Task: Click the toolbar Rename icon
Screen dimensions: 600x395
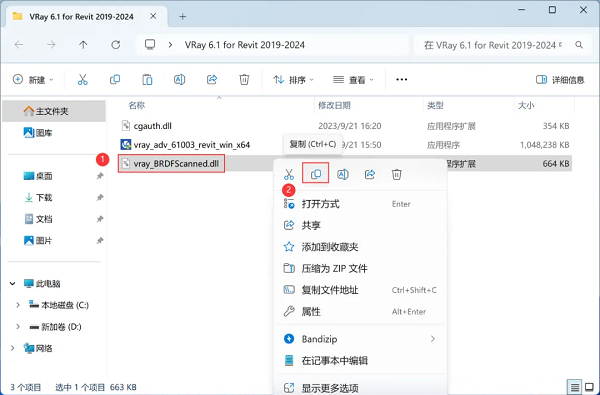Action: pyautogui.click(x=179, y=80)
